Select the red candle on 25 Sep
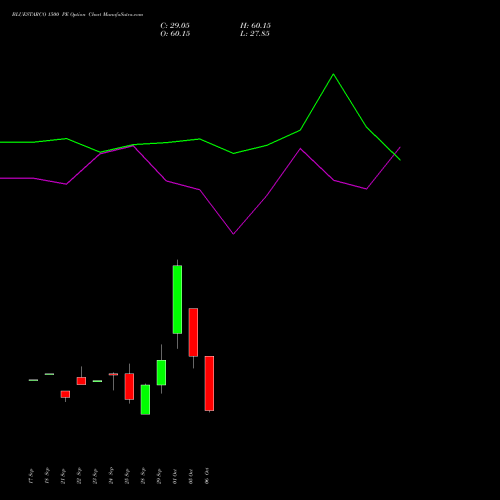The width and height of the screenshot is (500, 500). 129,386
